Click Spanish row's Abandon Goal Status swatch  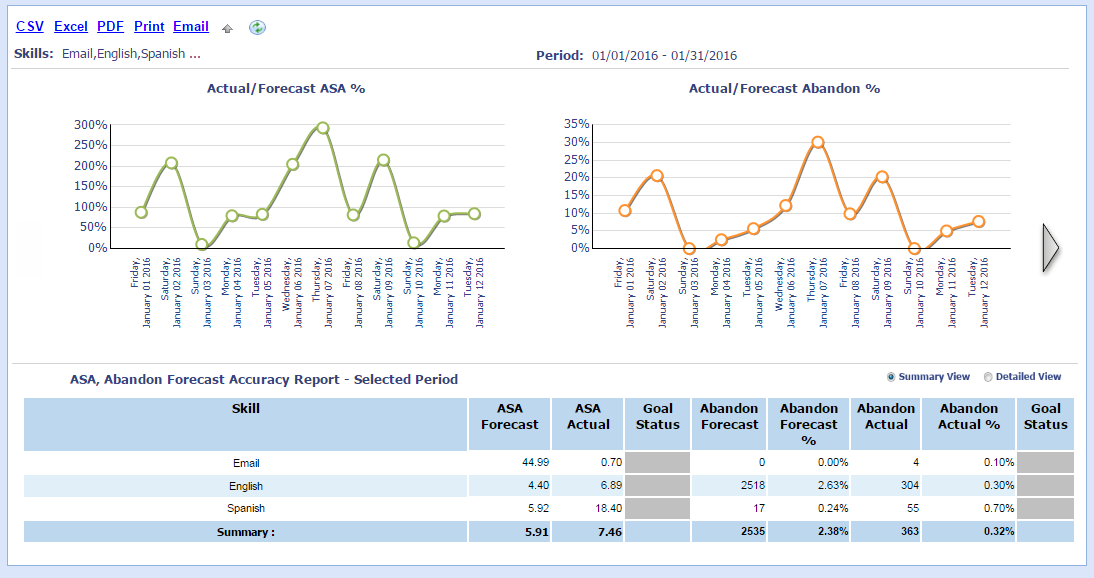1045,509
